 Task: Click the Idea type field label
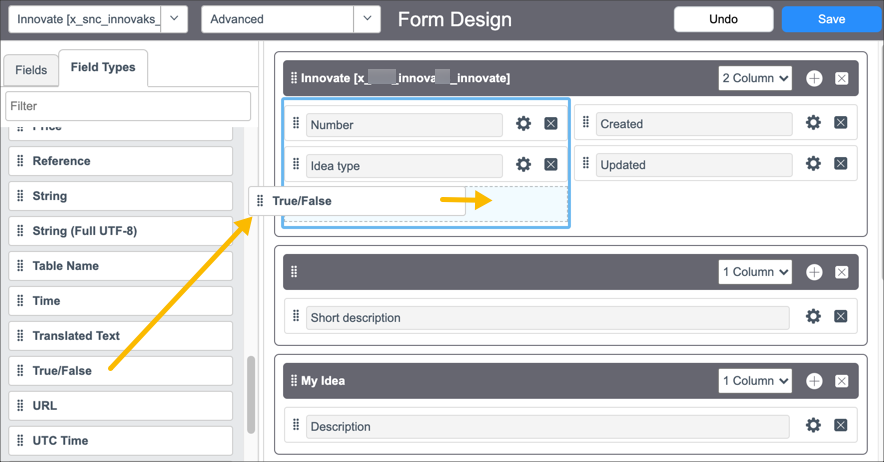pos(404,166)
